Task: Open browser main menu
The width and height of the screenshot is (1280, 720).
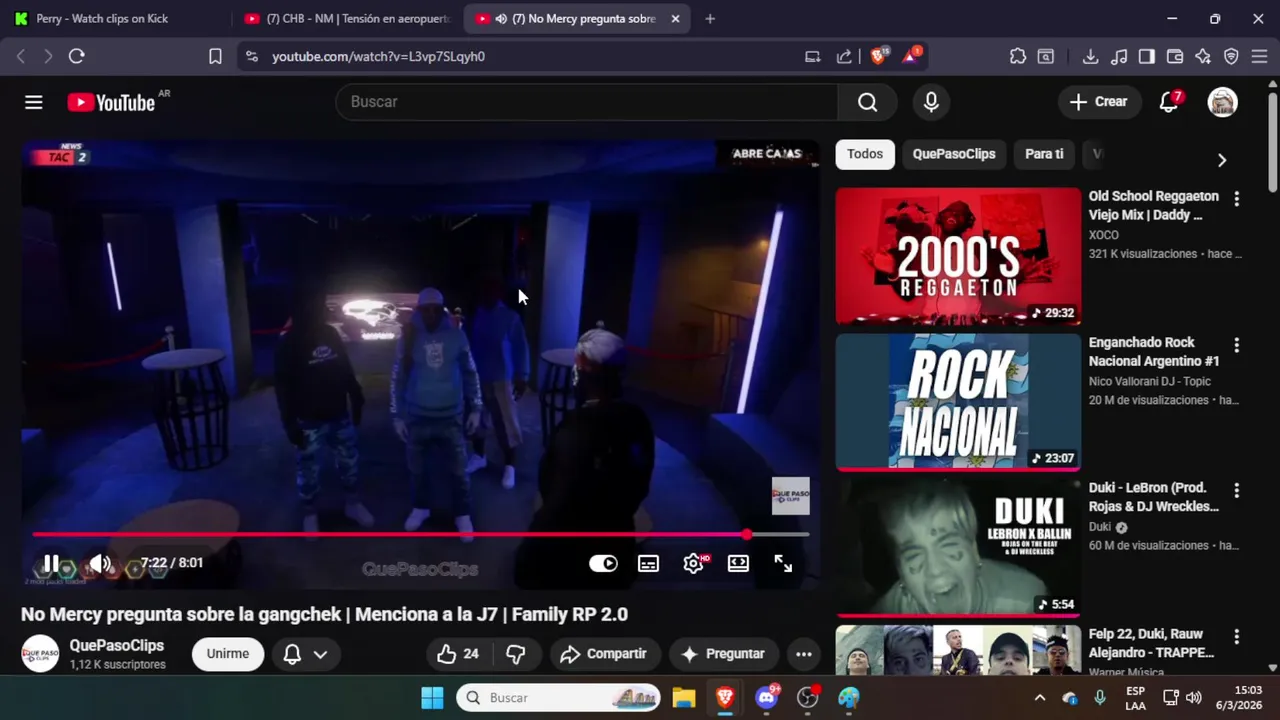Action: (x=1259, y=56)
